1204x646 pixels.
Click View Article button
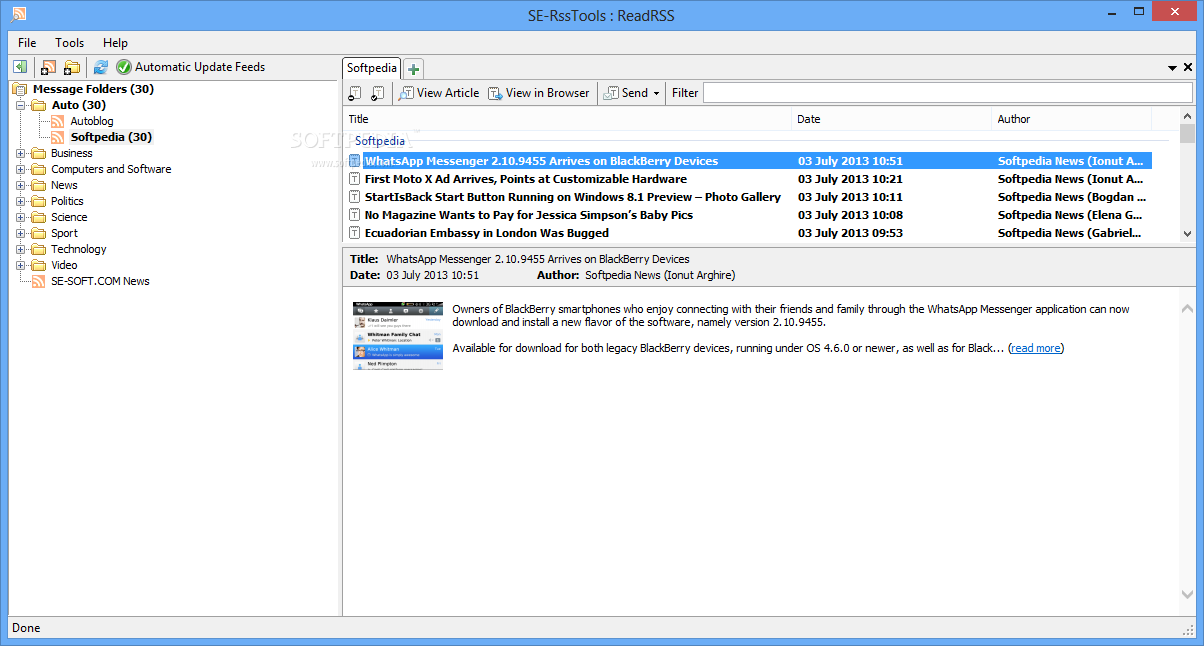(439, 93)
